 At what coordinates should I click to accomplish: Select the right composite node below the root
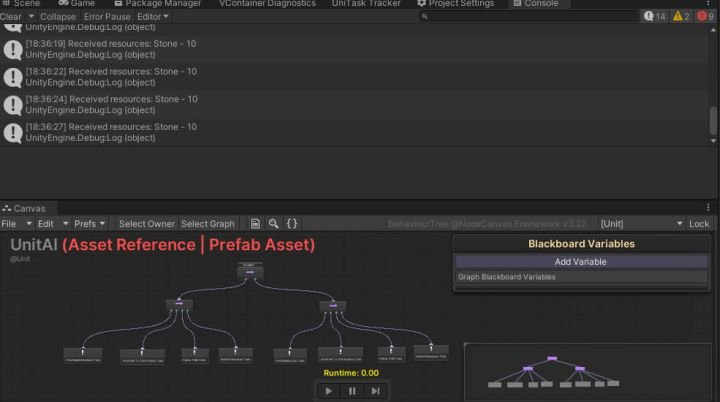click(333, 306)
